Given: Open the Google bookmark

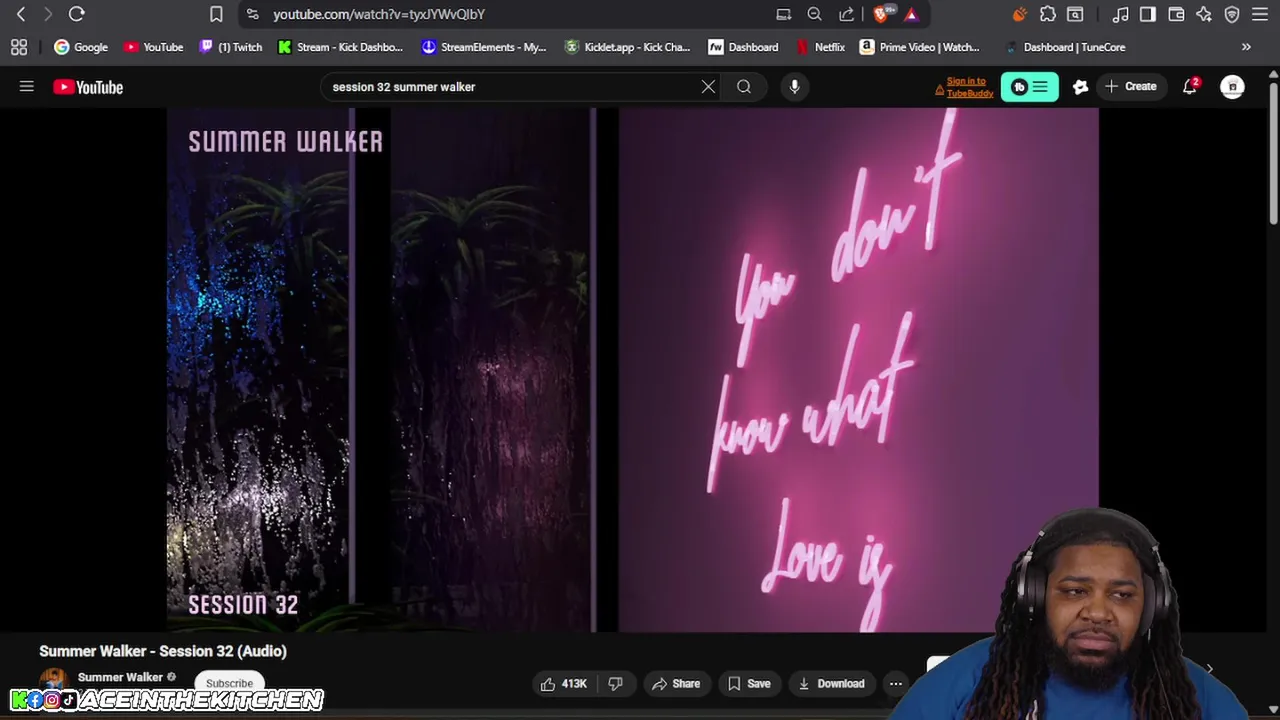Looking at the screenshot, I should coord(81,47).
